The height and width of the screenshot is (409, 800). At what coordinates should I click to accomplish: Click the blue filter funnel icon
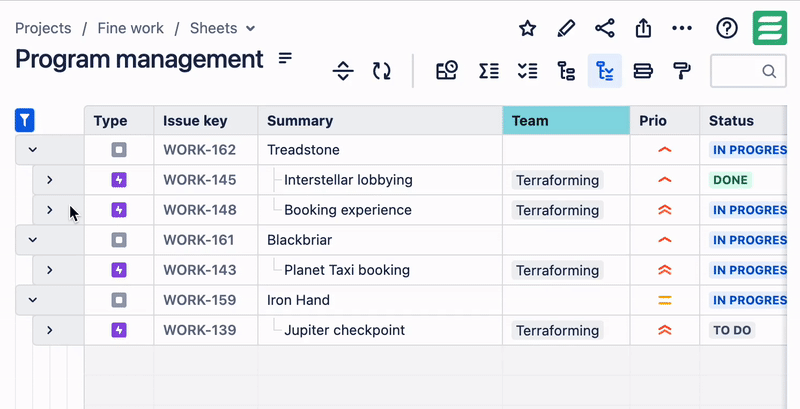pos(24,120)
